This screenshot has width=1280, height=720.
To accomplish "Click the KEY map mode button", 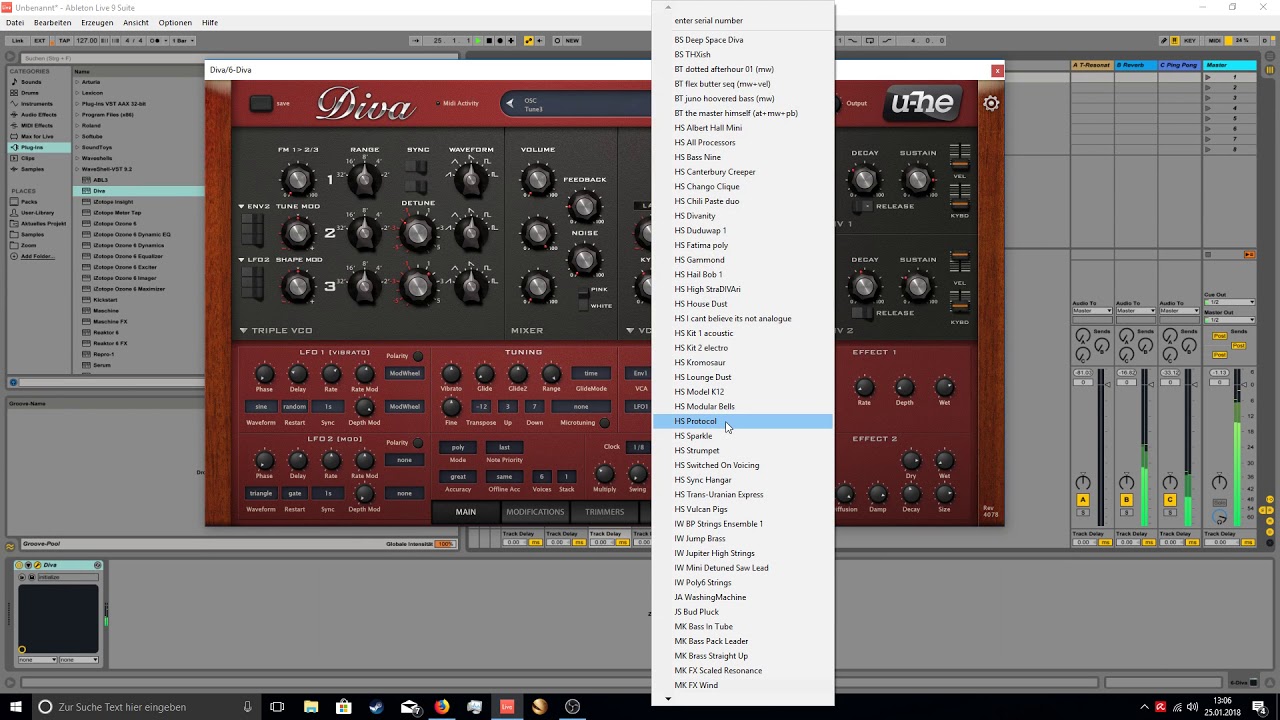I will point(1190,40).
